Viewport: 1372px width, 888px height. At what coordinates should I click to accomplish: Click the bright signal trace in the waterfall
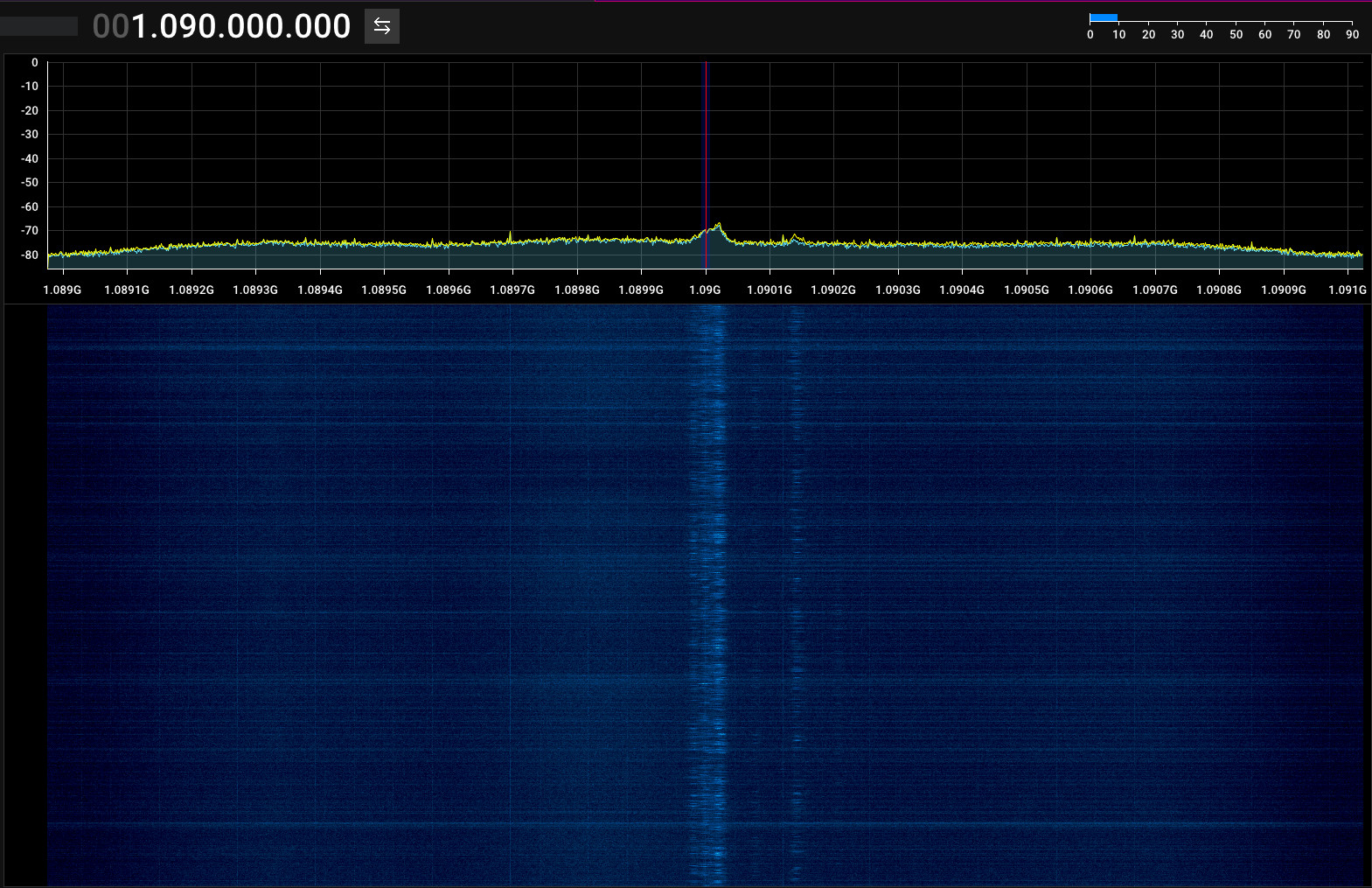pos(710,595)
